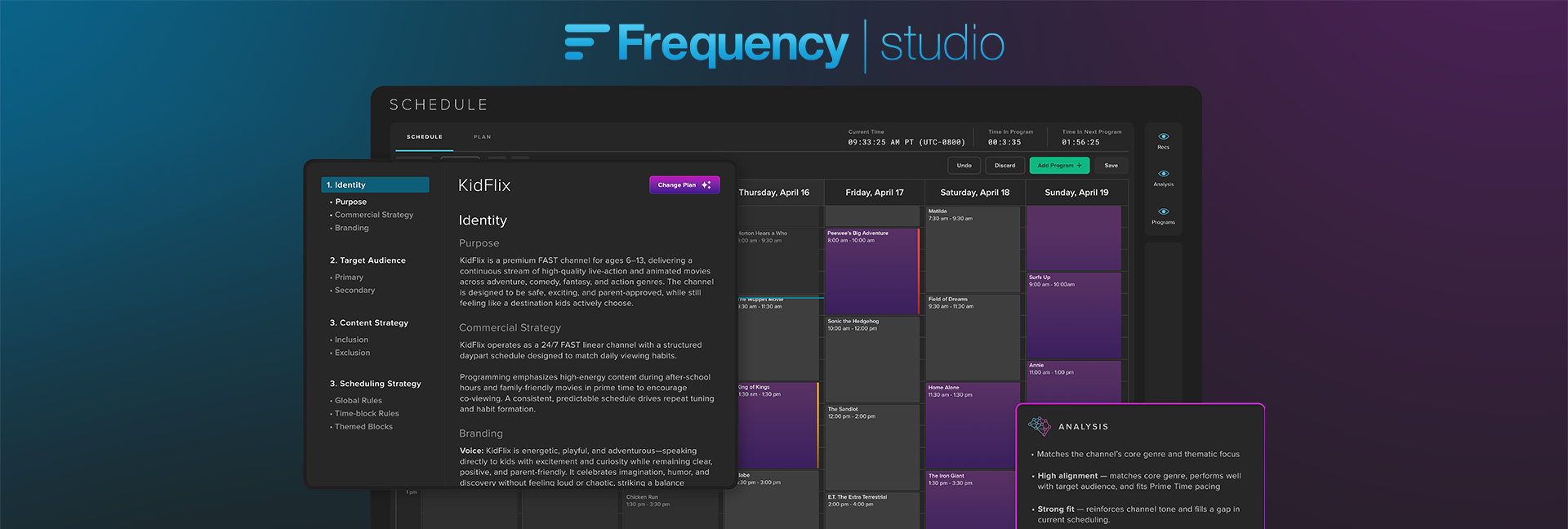
Task: Click the Thursday, April 16 column header
Action: click(x=773, y=193)
